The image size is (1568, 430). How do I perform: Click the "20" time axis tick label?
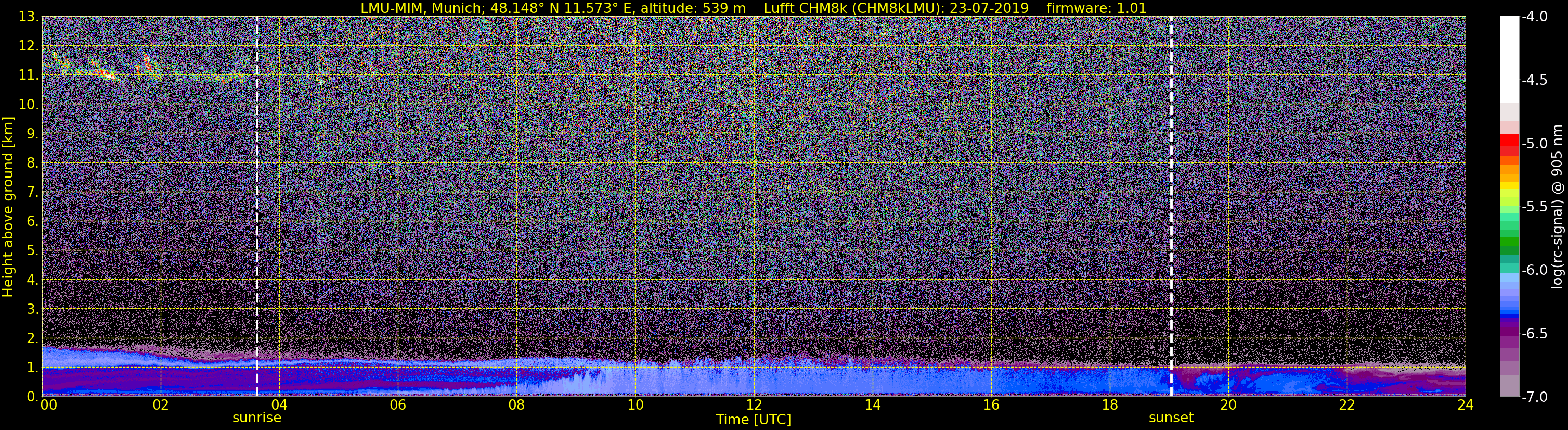click(x=1228, y=405)
